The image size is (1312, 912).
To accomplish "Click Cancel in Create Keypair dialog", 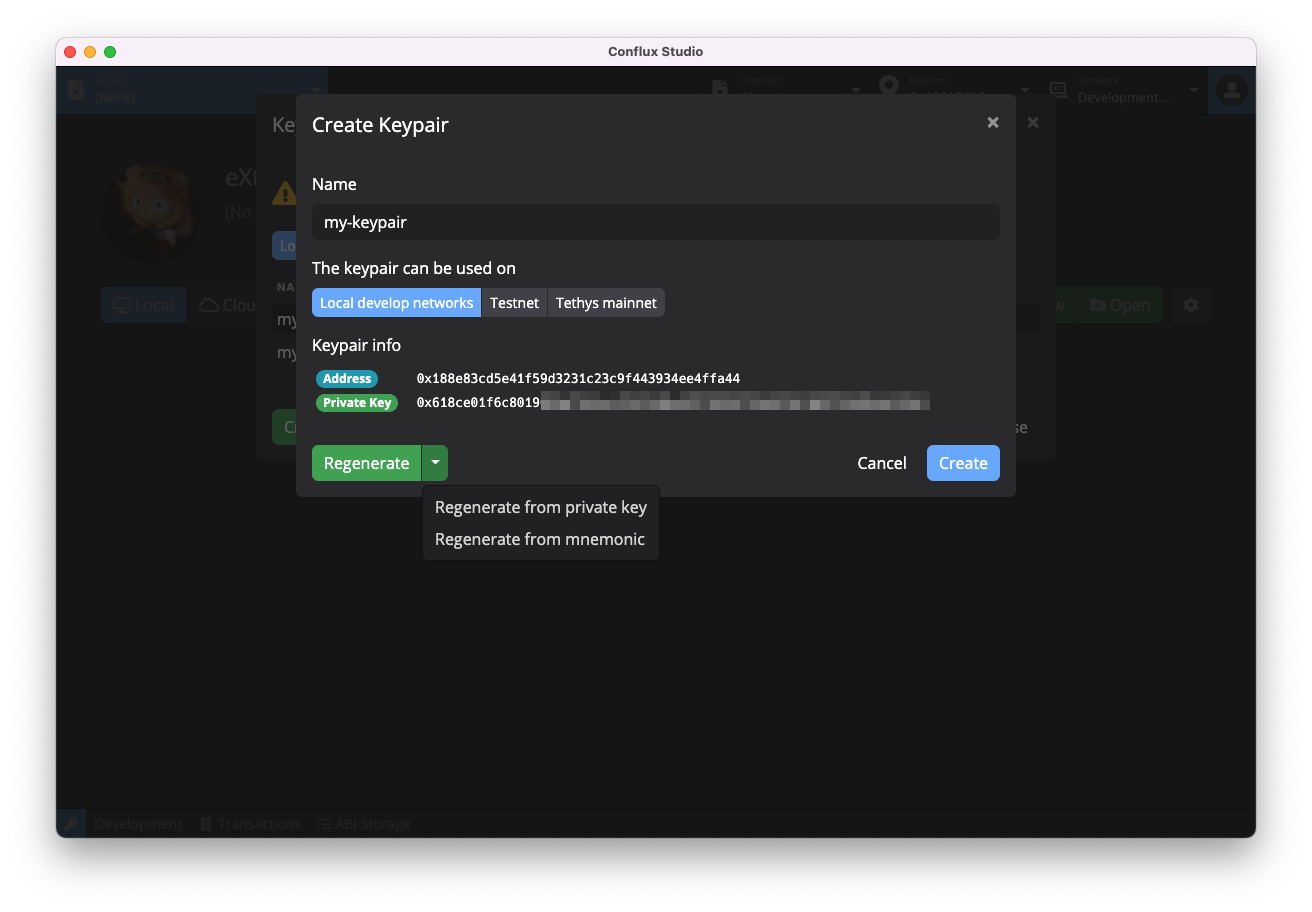I will 882,463.
